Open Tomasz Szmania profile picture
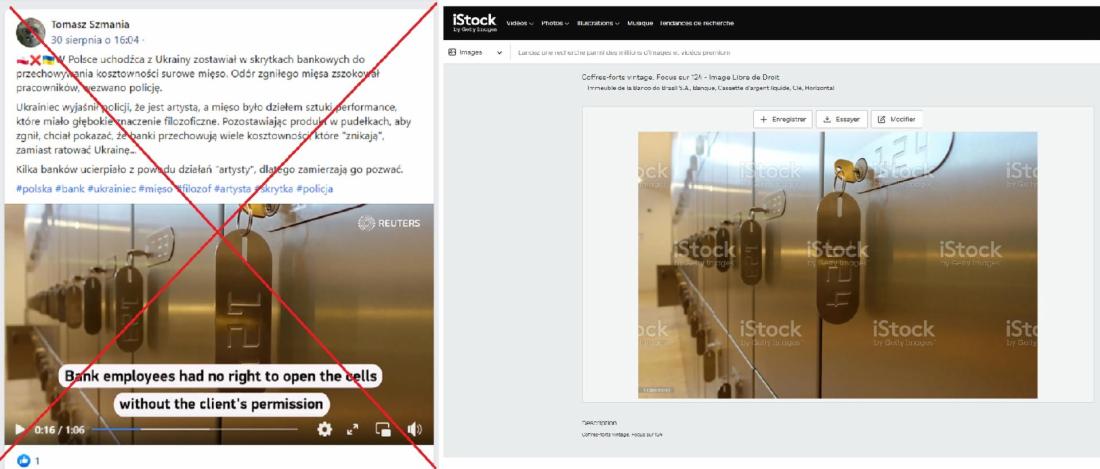The image size is (1100, 469). pyautogui.click(x=30, y=32)
